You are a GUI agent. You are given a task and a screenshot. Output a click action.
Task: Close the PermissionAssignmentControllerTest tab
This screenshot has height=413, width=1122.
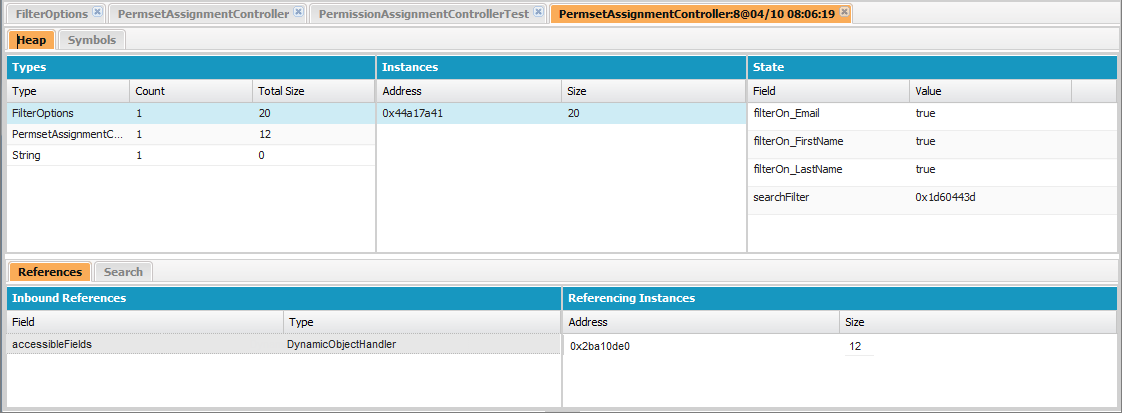click(x=538, y=13)
